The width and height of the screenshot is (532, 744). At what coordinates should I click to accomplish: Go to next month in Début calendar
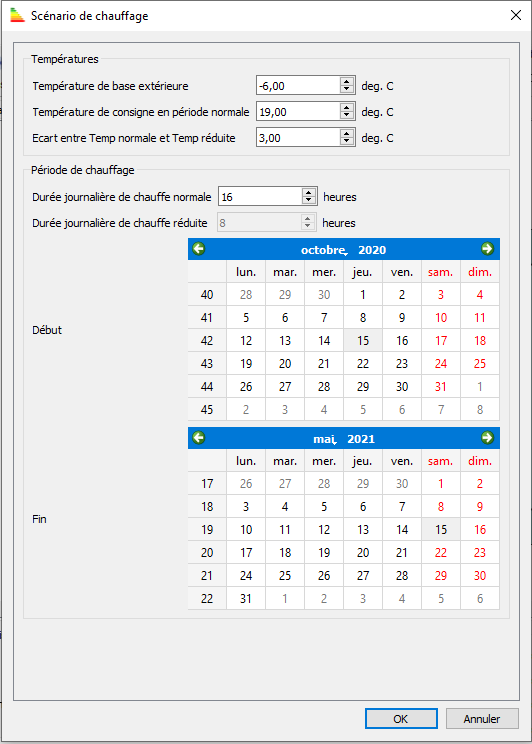pyautogui.click(x=487, y=249)
